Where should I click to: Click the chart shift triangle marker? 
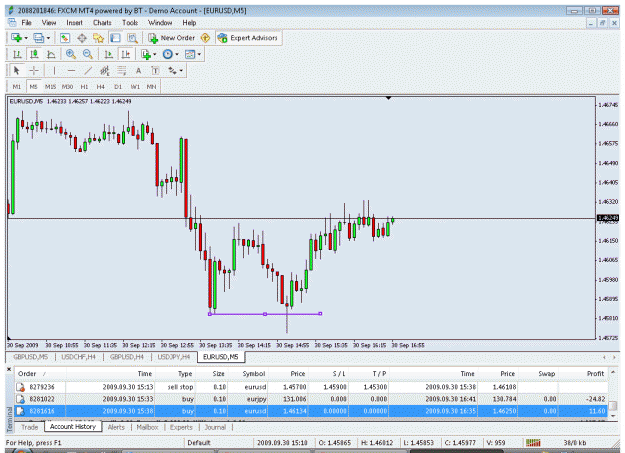[x=388, y=98]
